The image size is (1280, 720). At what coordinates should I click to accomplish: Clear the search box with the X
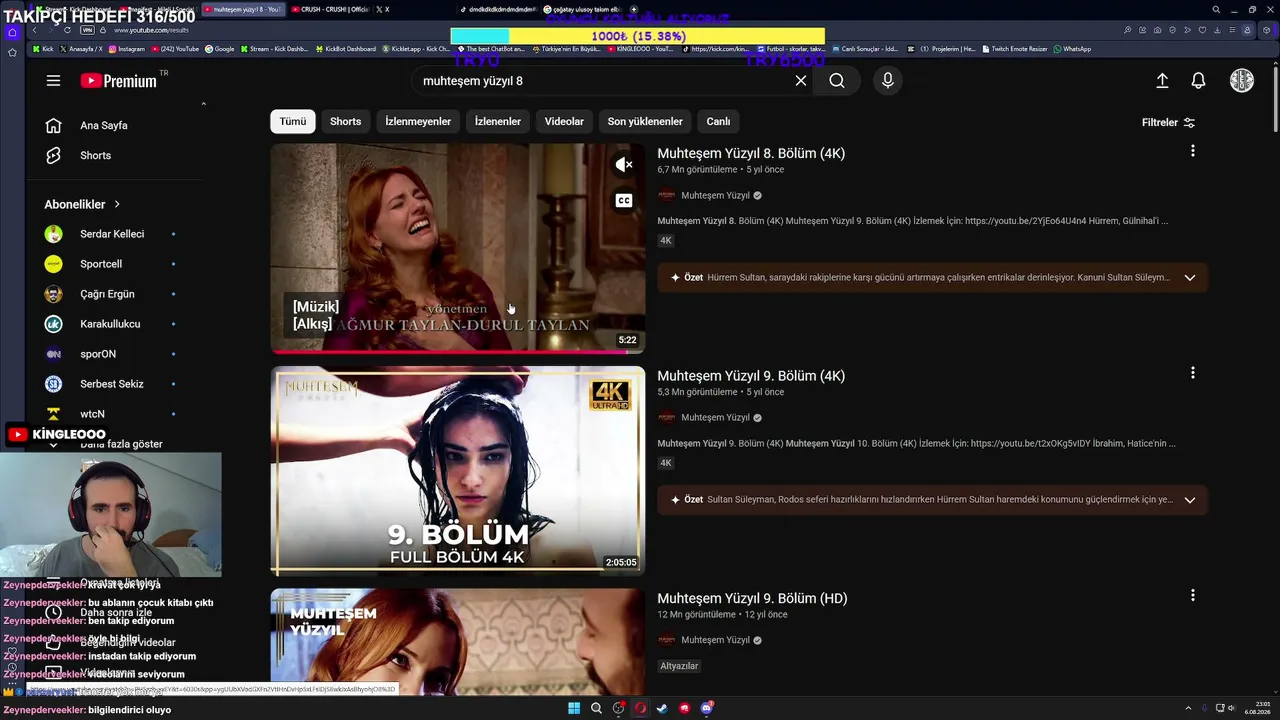tap(801, 81)
